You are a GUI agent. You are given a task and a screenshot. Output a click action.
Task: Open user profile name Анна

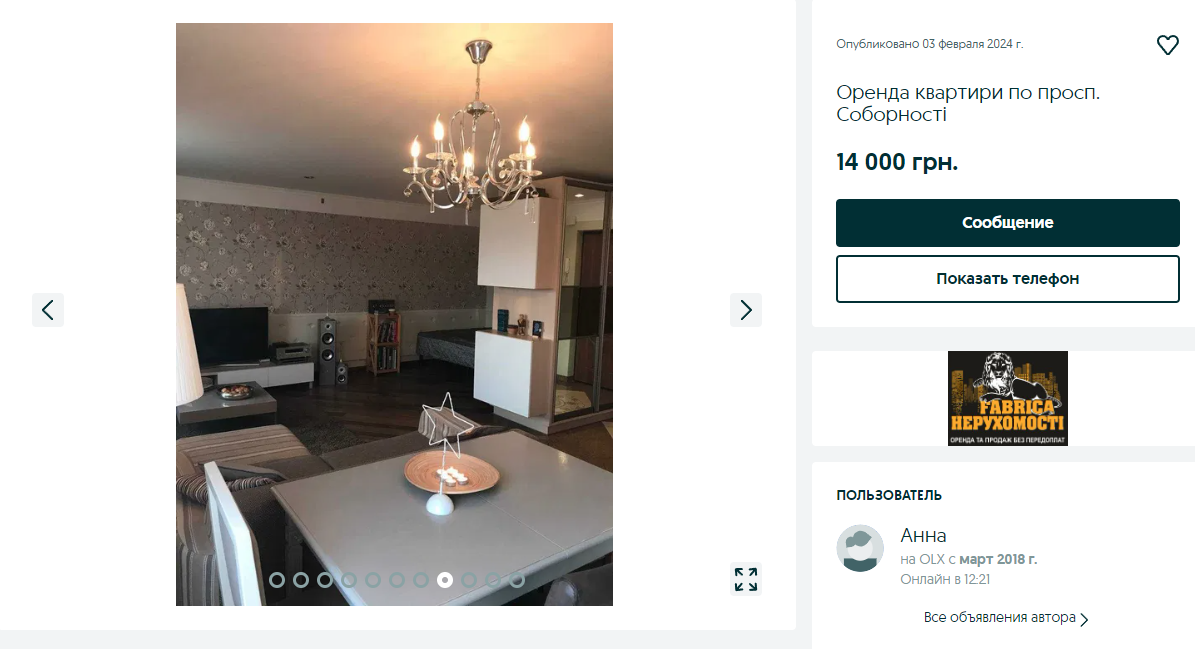click(x=923, y=536)
